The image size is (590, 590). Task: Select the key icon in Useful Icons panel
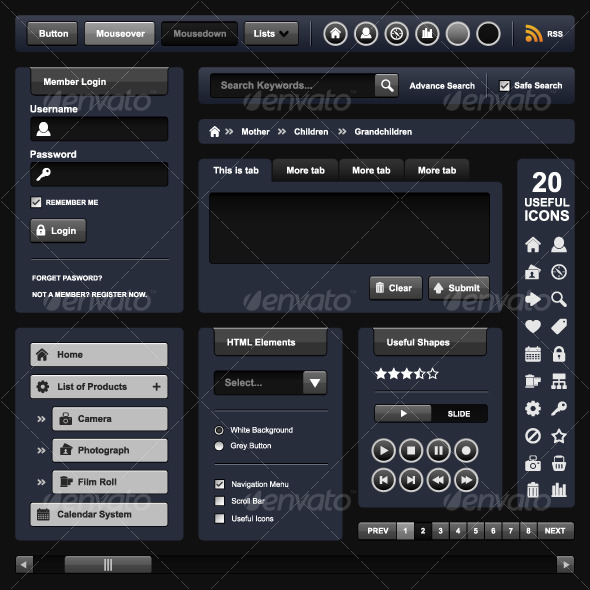559,408
